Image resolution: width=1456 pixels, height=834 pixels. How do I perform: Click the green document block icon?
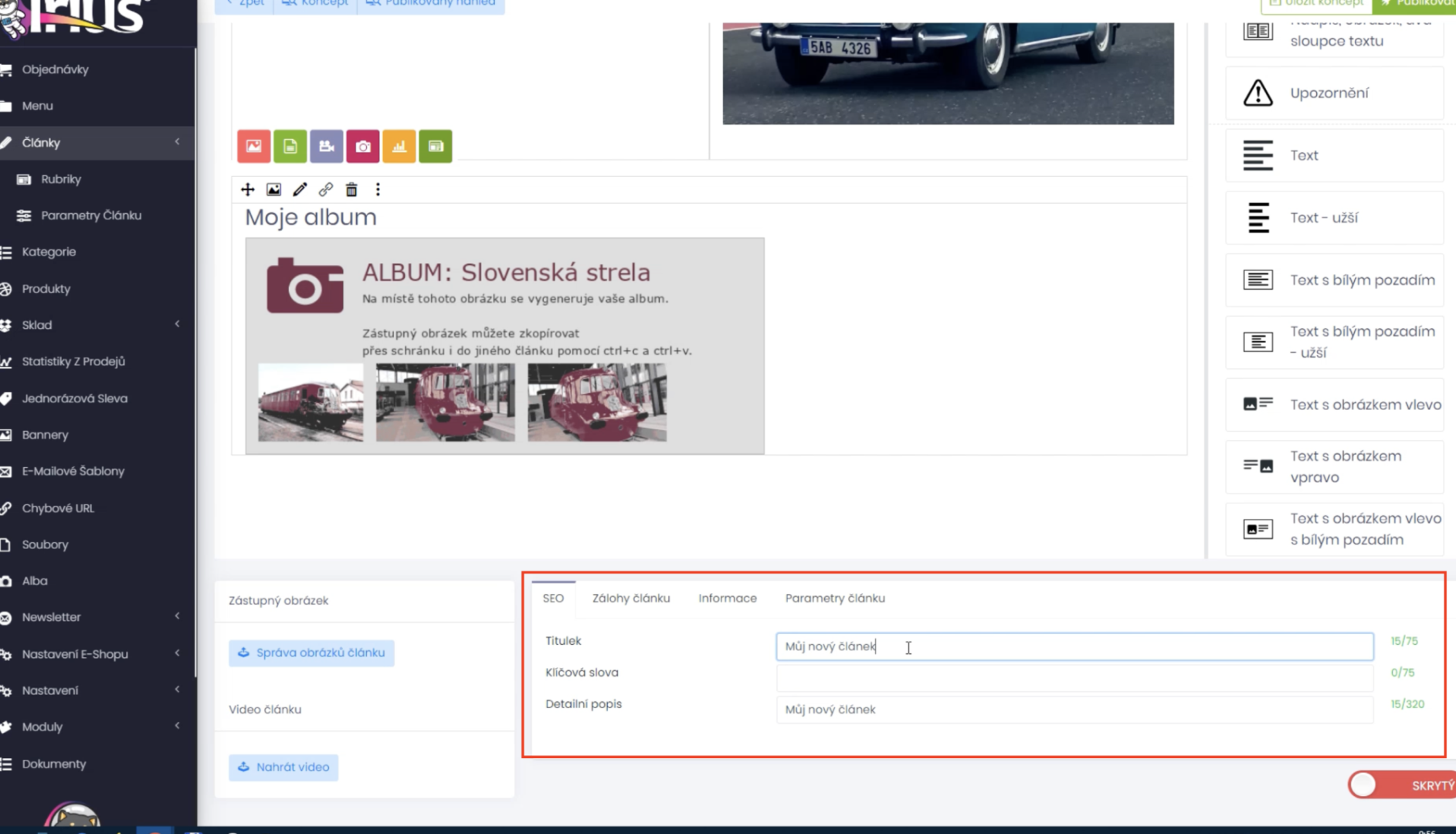[290, 146]
